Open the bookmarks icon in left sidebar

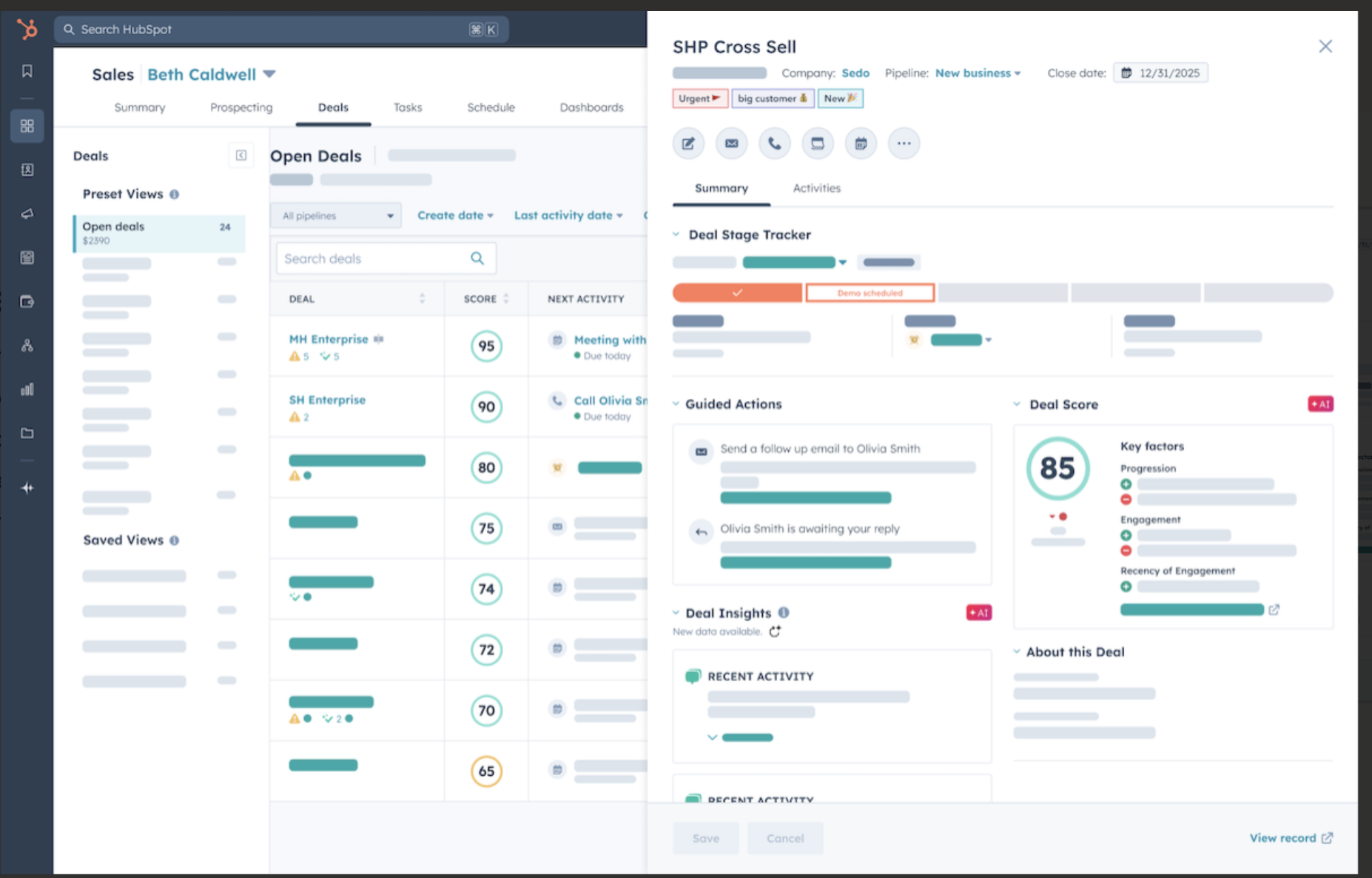27,71
